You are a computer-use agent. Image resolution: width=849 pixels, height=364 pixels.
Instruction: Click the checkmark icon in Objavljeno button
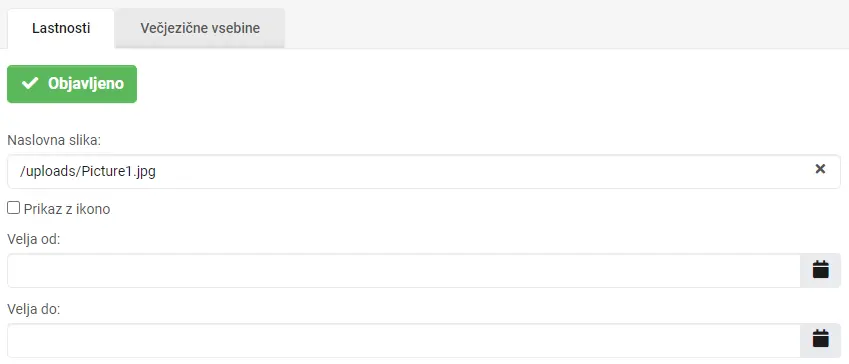click(x=30, y=83)
